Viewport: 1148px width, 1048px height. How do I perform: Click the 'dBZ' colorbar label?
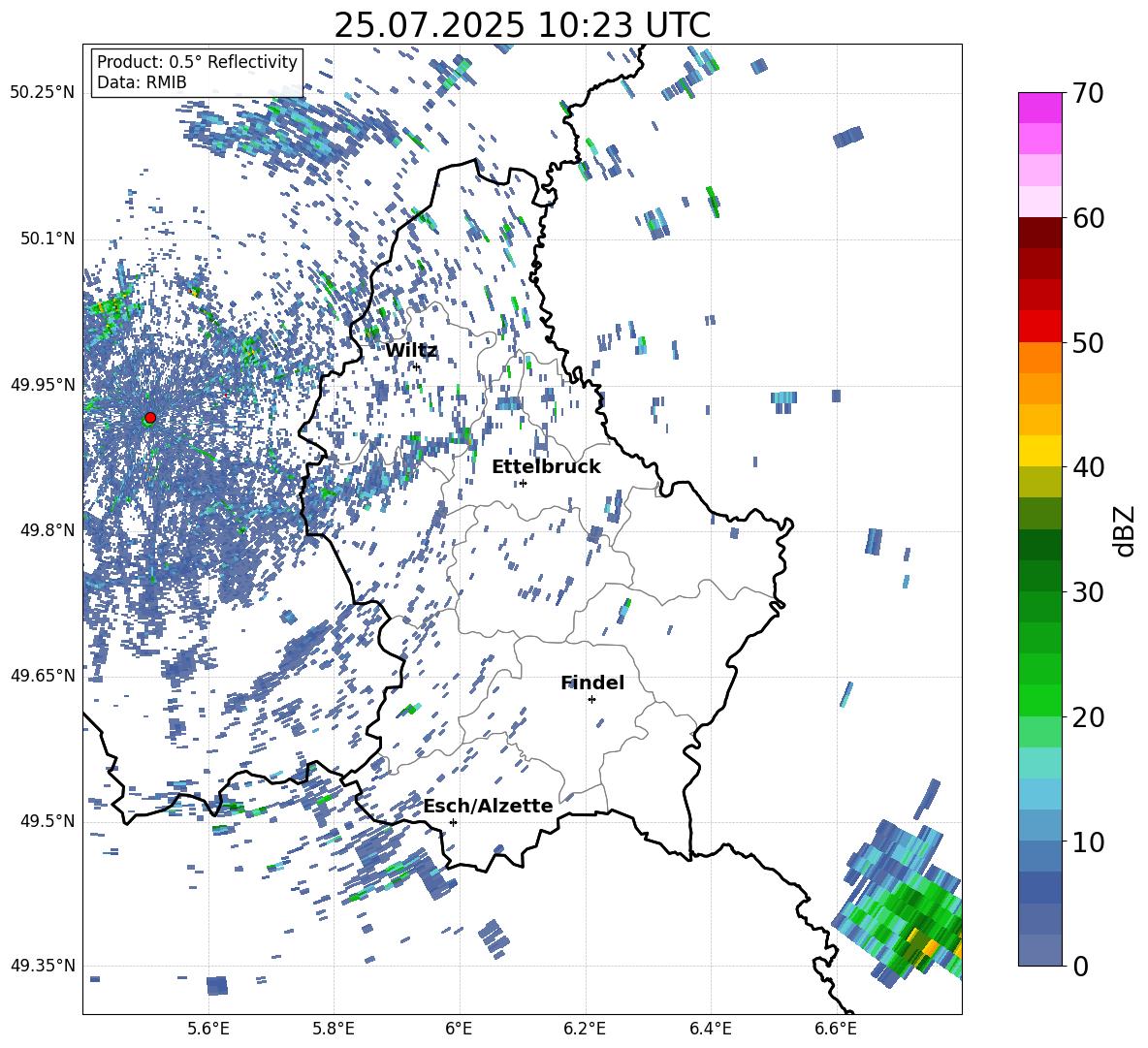[1126, 530]
